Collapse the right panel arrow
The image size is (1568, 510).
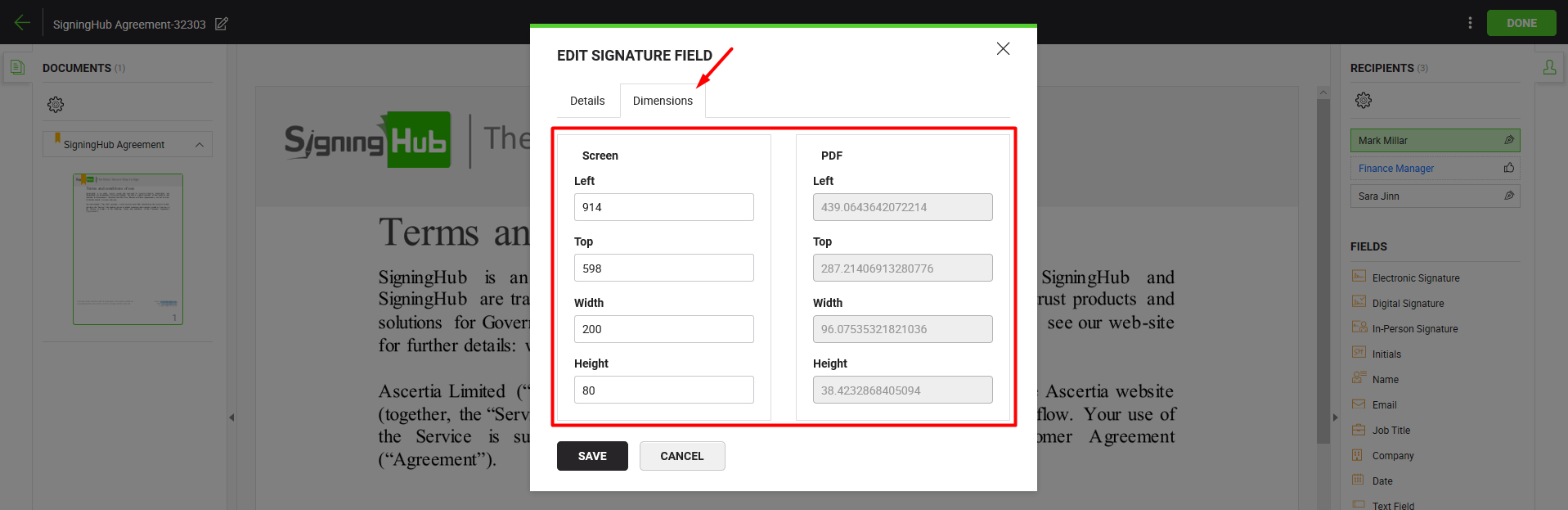pos(1336,417)
